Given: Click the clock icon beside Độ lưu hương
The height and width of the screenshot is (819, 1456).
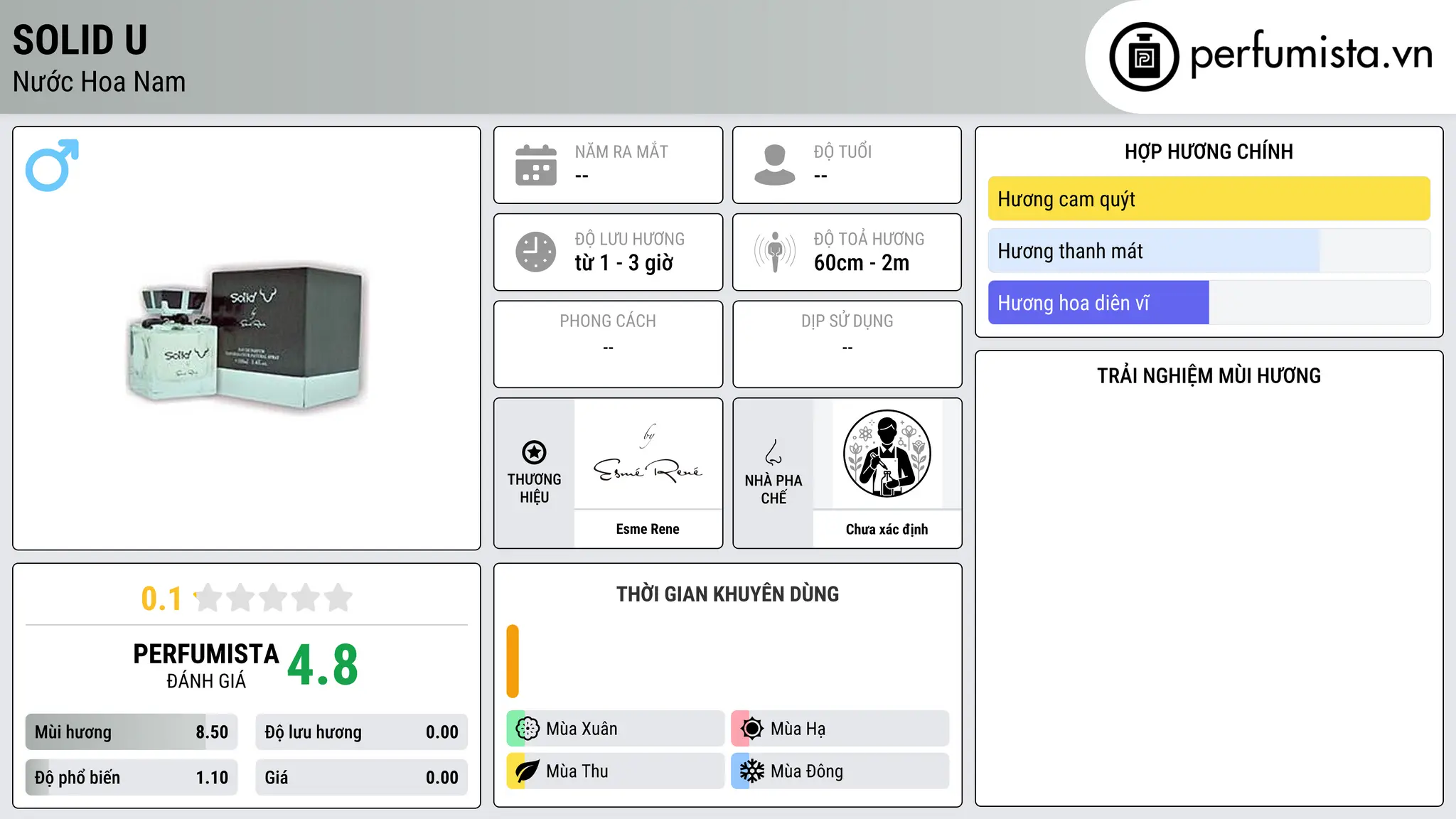Looking at the screenshot, I should tap(536, 252).
